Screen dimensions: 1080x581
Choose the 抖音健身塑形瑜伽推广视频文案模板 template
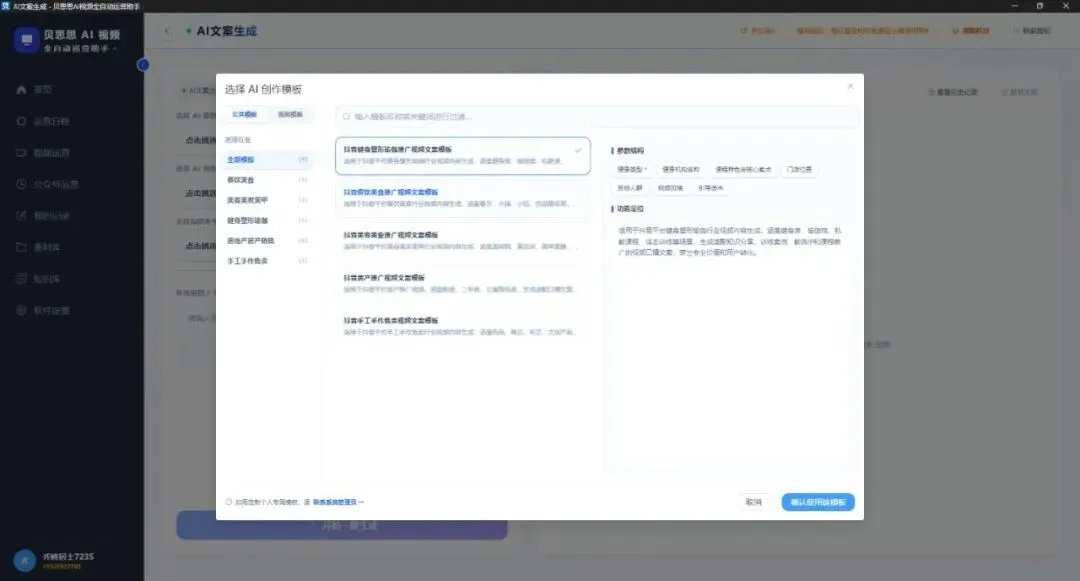[x=463, y=155]
